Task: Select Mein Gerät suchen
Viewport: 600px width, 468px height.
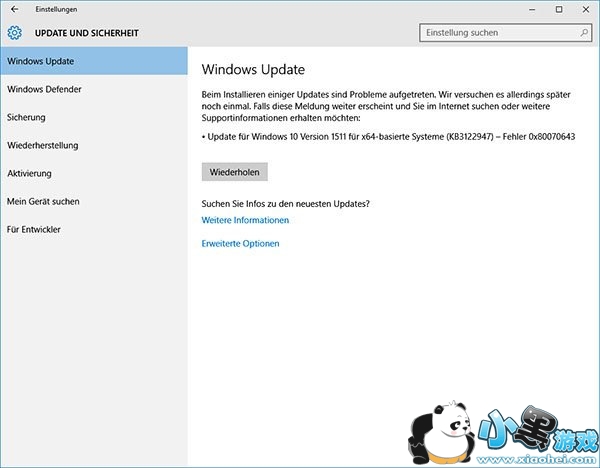Action: (x=94, y=201)
